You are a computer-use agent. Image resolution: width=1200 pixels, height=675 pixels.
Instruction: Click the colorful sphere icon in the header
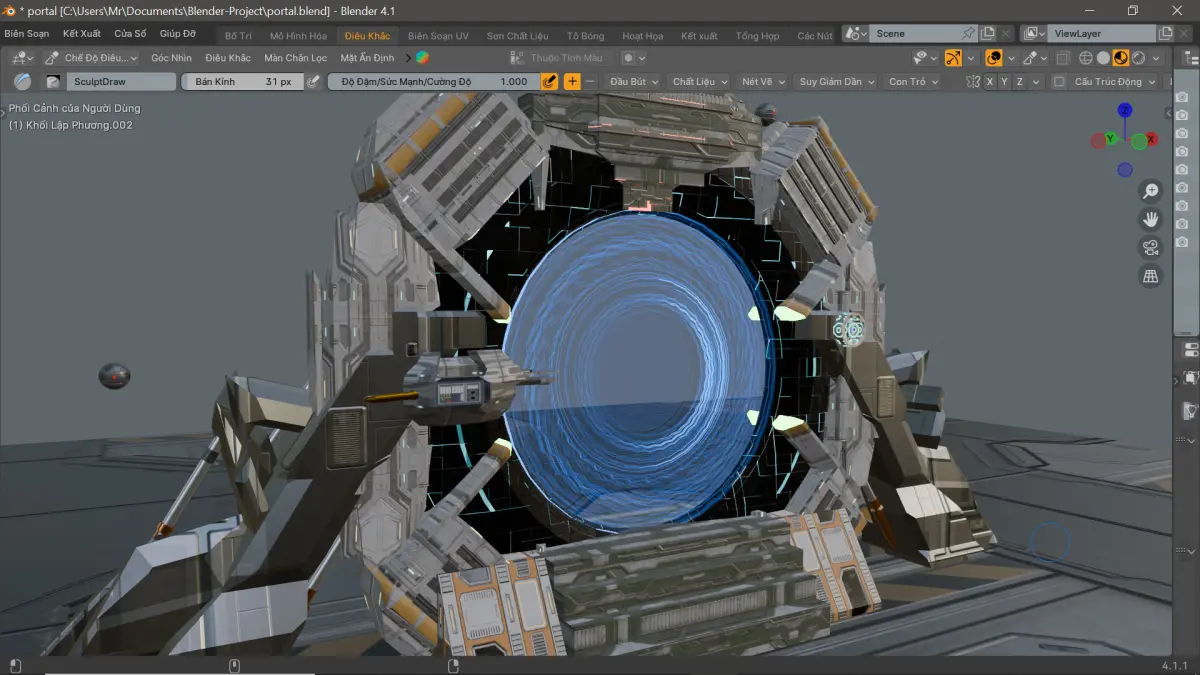pyautogui.click(x=422, y=58)
